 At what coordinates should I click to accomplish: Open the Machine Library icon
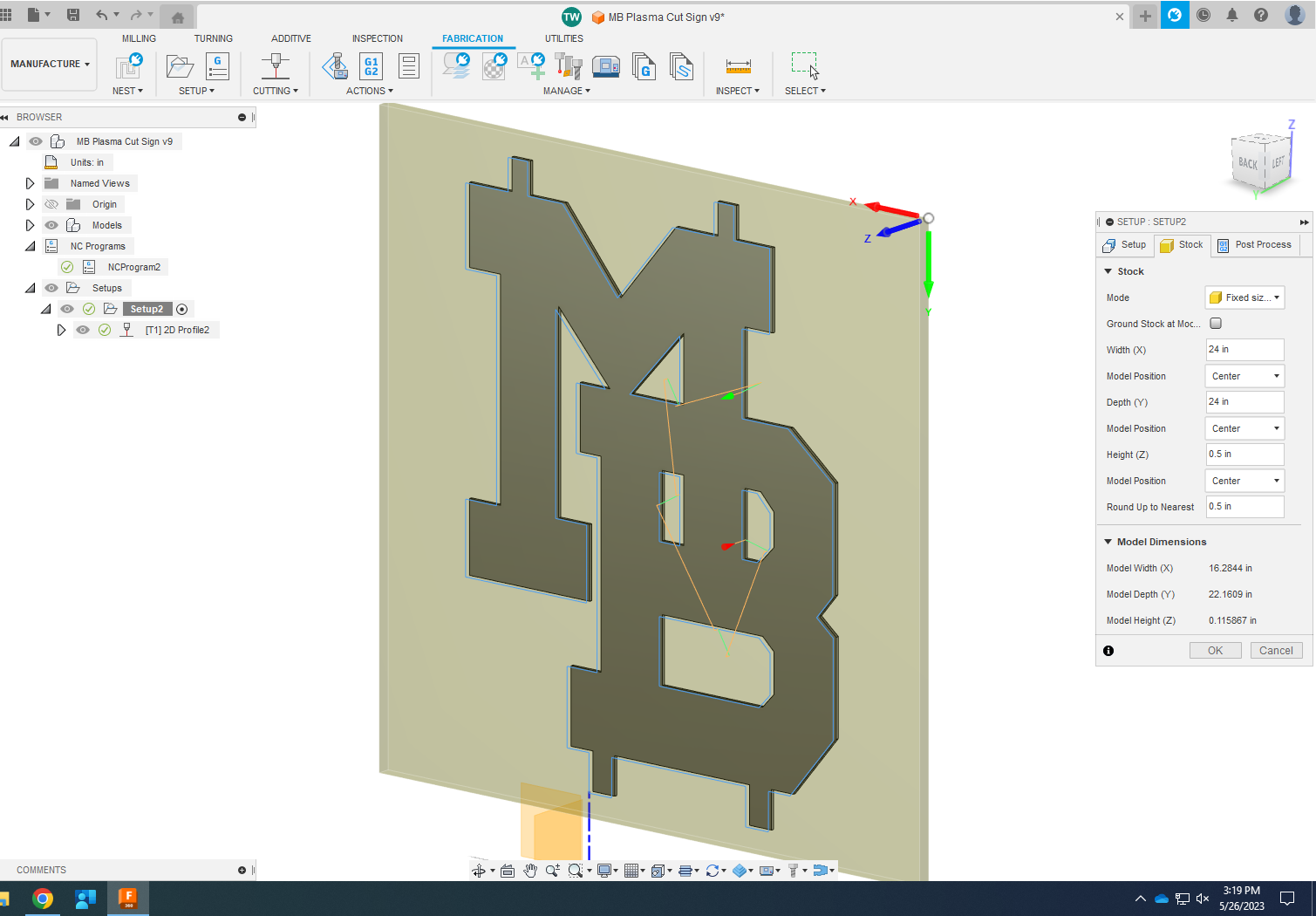pyautogui.click(x=606, y=65)
